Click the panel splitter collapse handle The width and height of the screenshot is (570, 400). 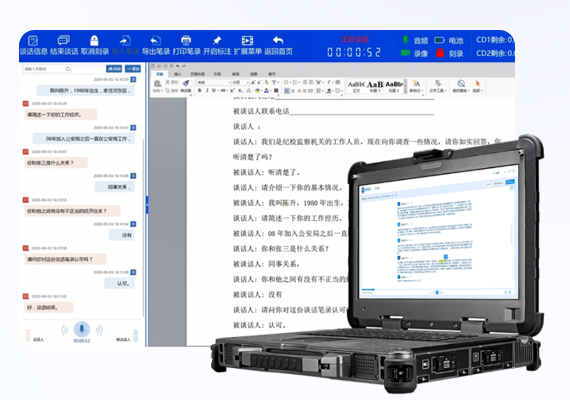click(147, 205)
